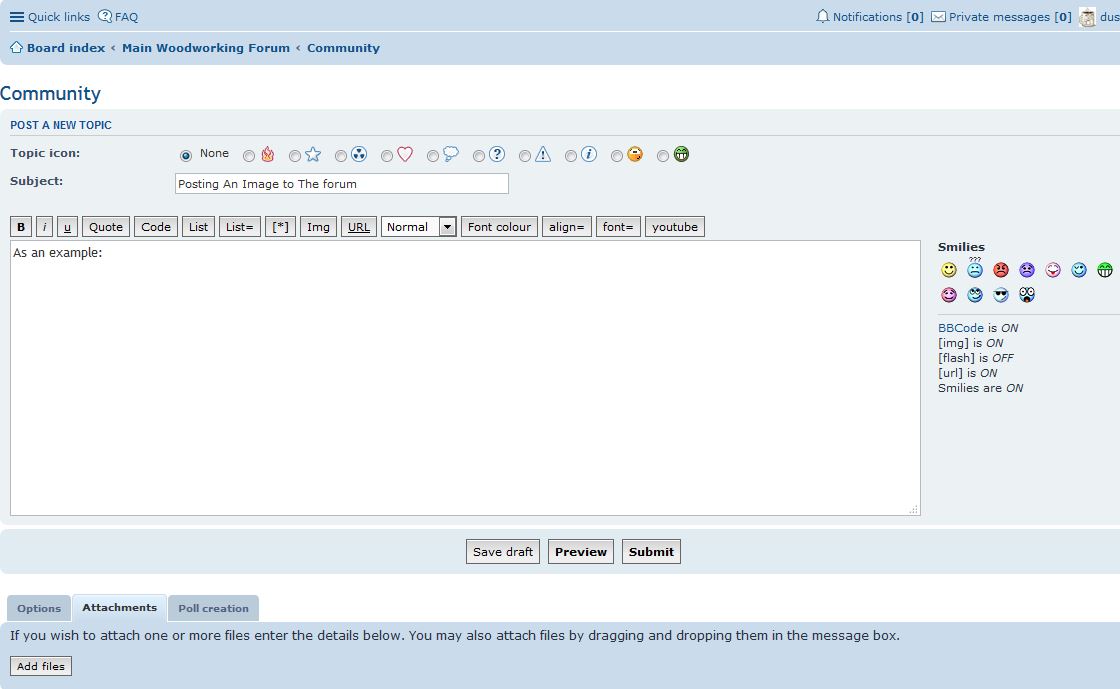Select the radio button beside the info icon

(x=570, y=156)
